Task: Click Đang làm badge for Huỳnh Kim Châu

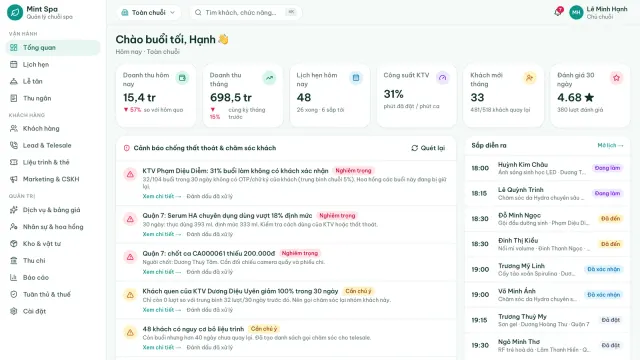Action: (x=607, y=168)
